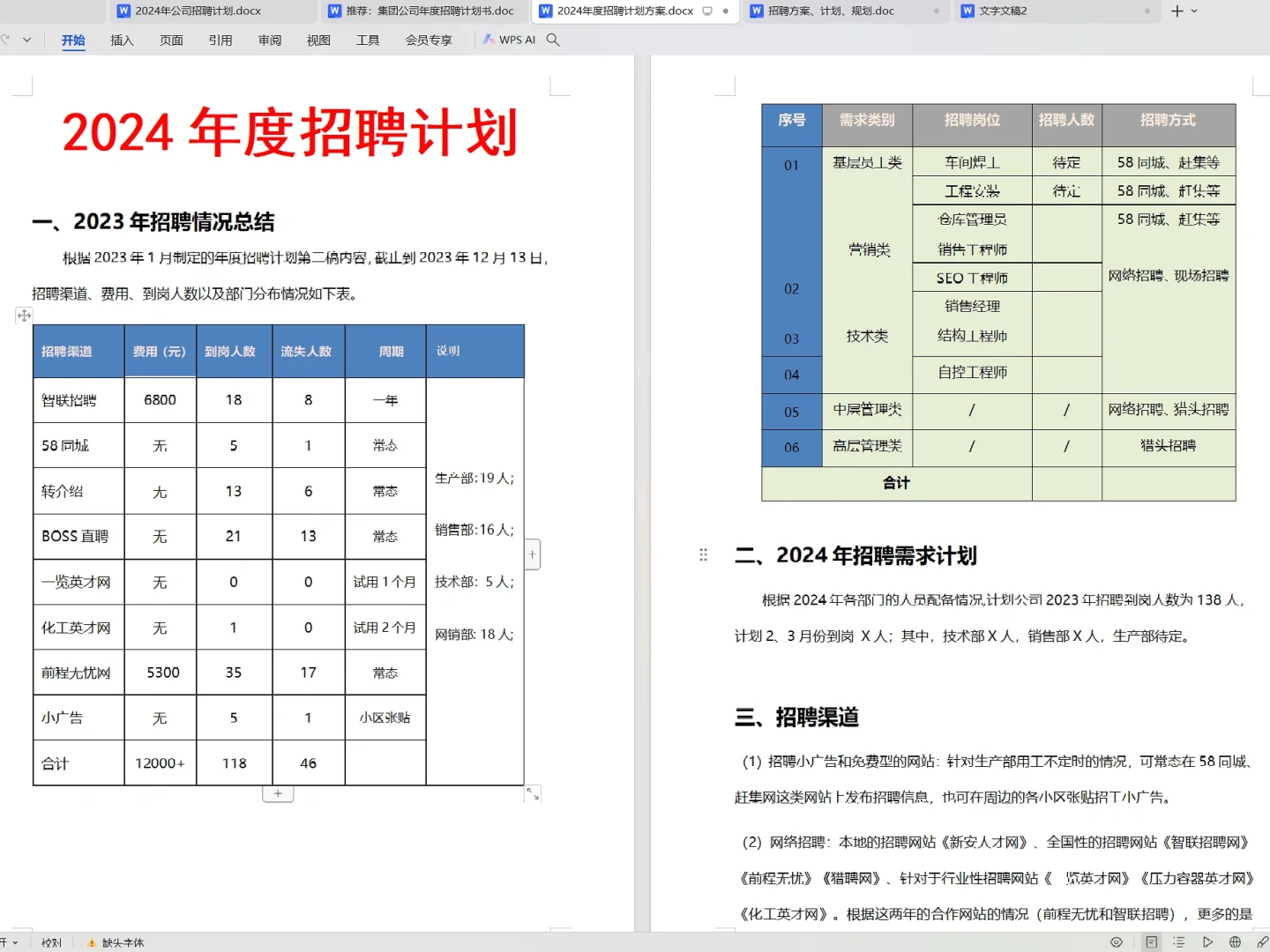
Task: Add a row with the table's bottom plus button
Action: 278,793
